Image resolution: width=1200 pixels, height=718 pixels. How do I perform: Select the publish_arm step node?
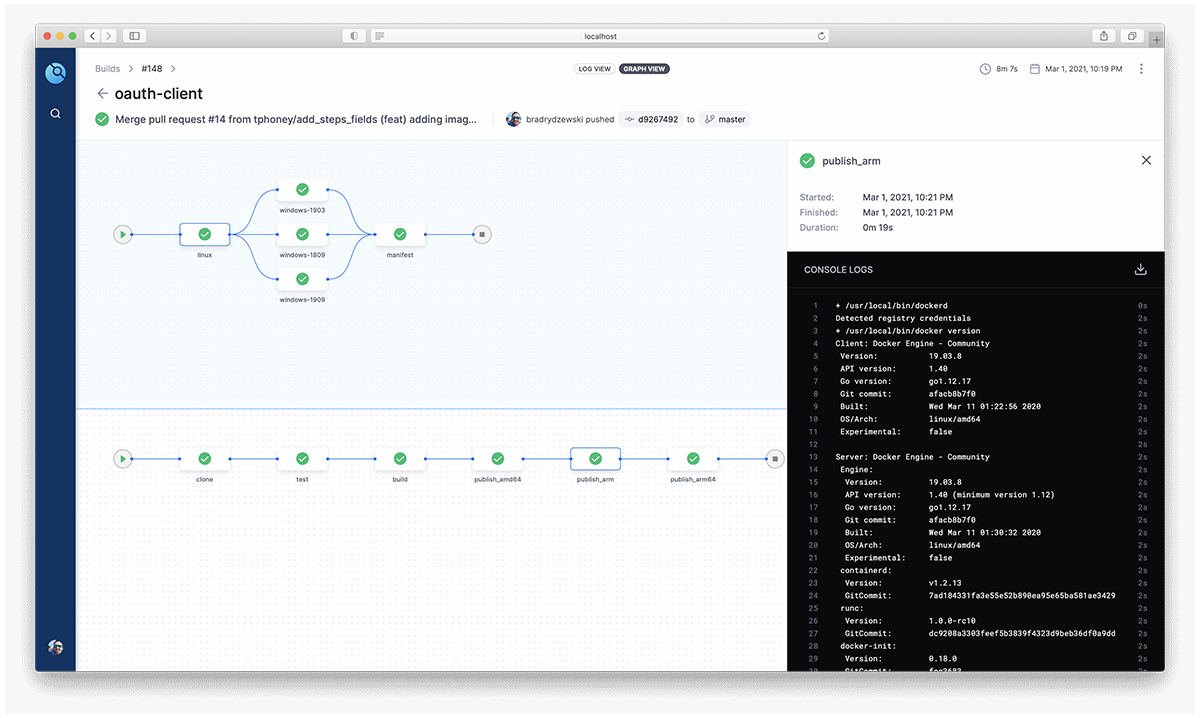pyautogui.click(x=595, y=458)
